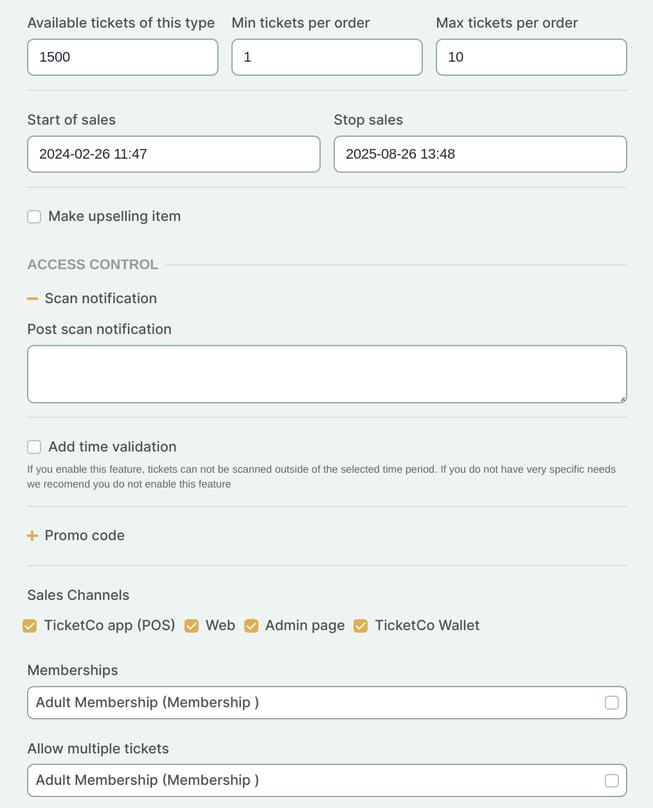This screenshot has width=653, height=808.
Task: Disable Admin page sales channel
Action: pyautogui.click(x=251, y=626)
